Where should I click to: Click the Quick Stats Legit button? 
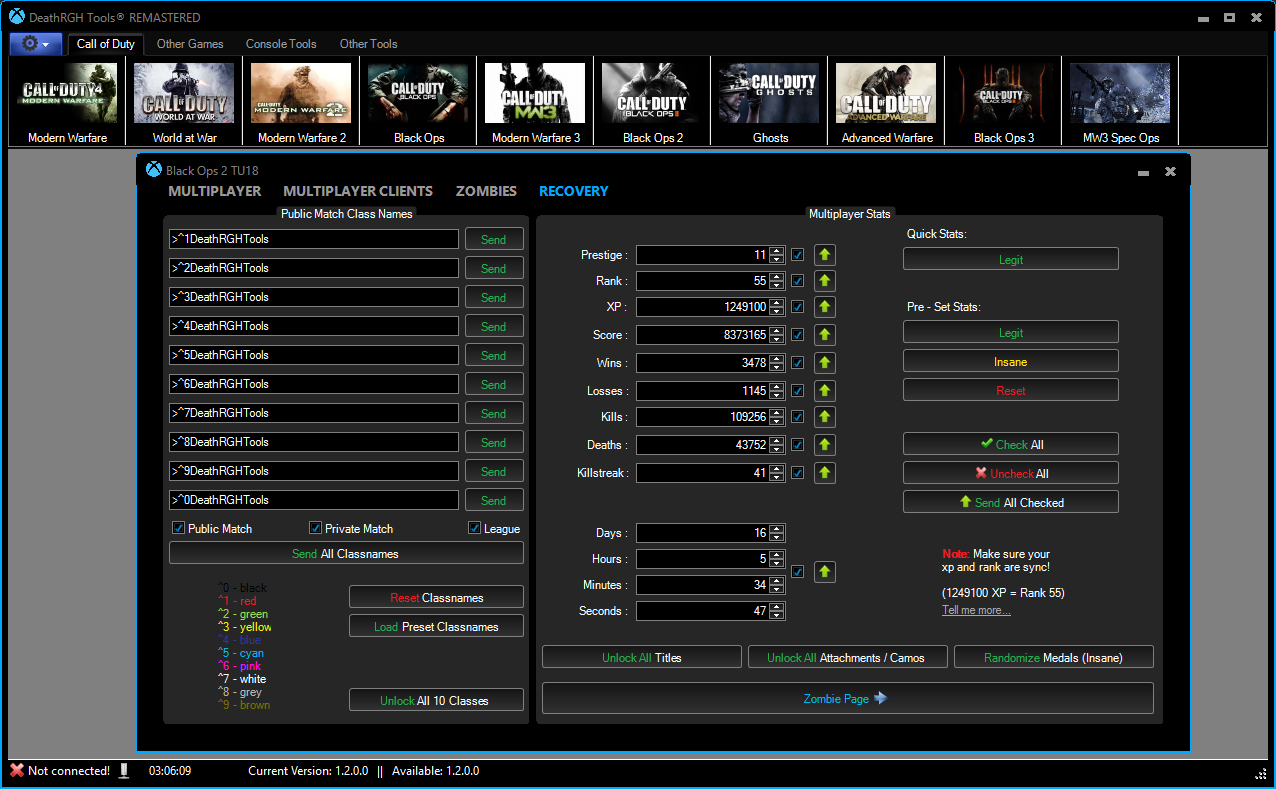pos(1010,259)
